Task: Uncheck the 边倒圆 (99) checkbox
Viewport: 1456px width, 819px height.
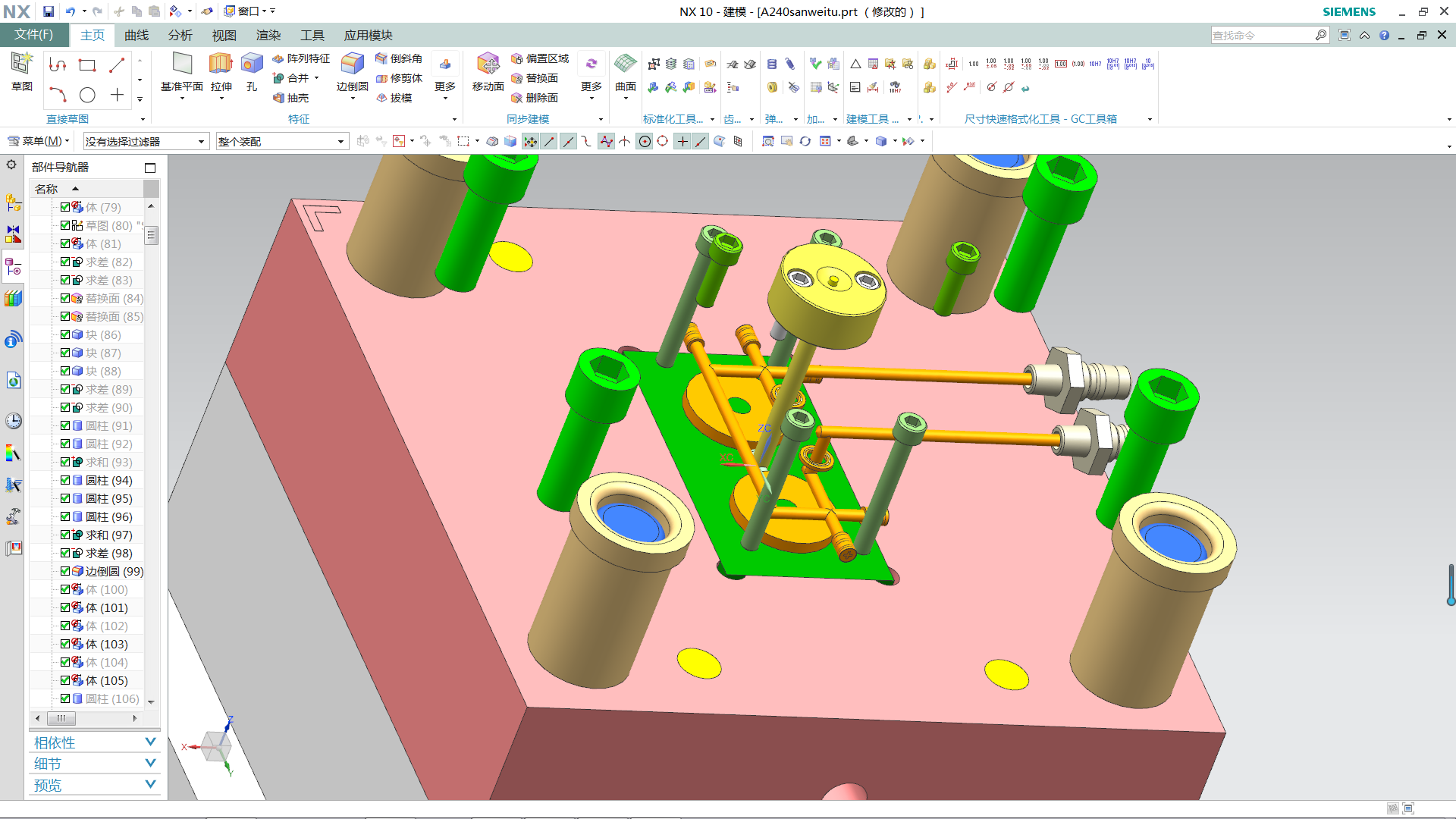Action: (x=65, y=571)
